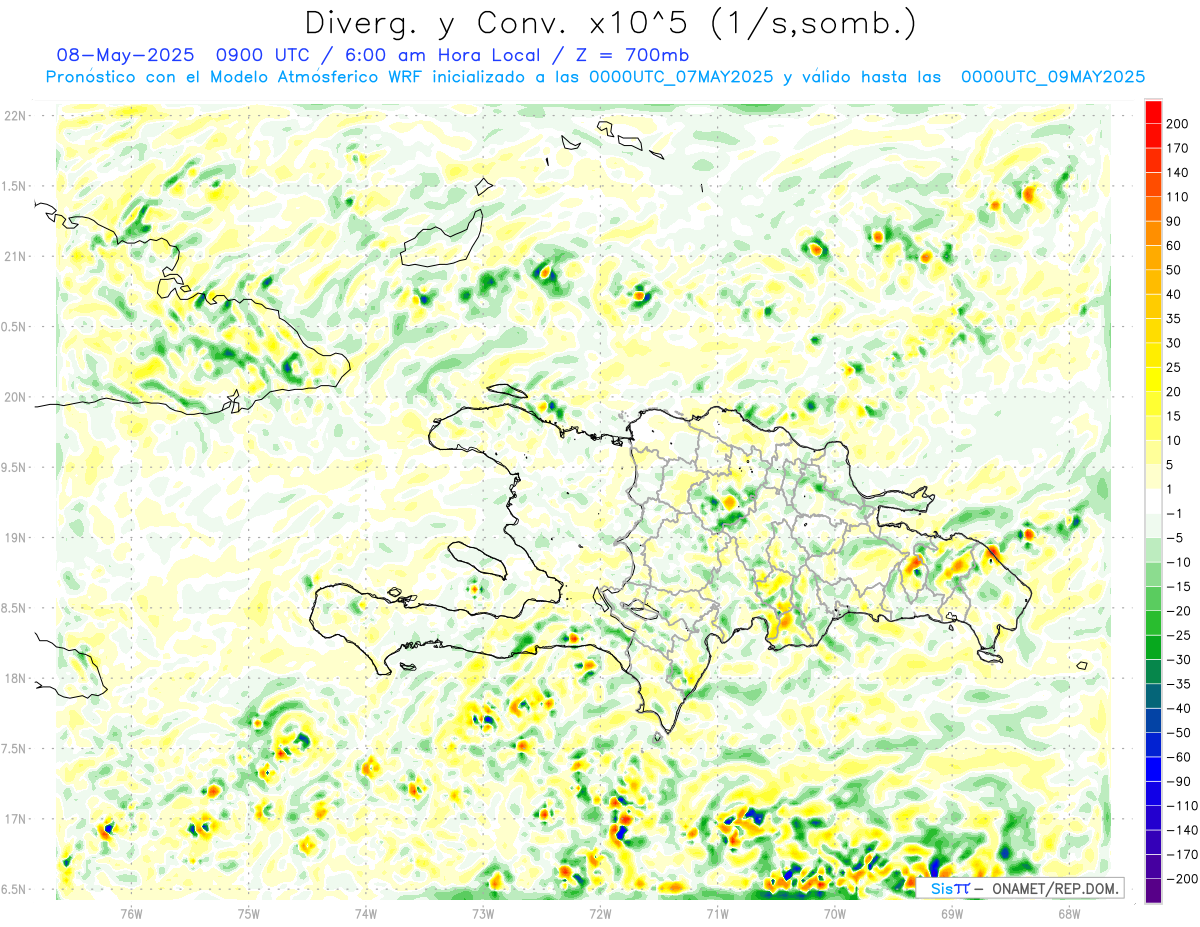Click the positive "140" colorbar label
Viewport: 1200px width, 927px height.
[x=1178, y=172]
